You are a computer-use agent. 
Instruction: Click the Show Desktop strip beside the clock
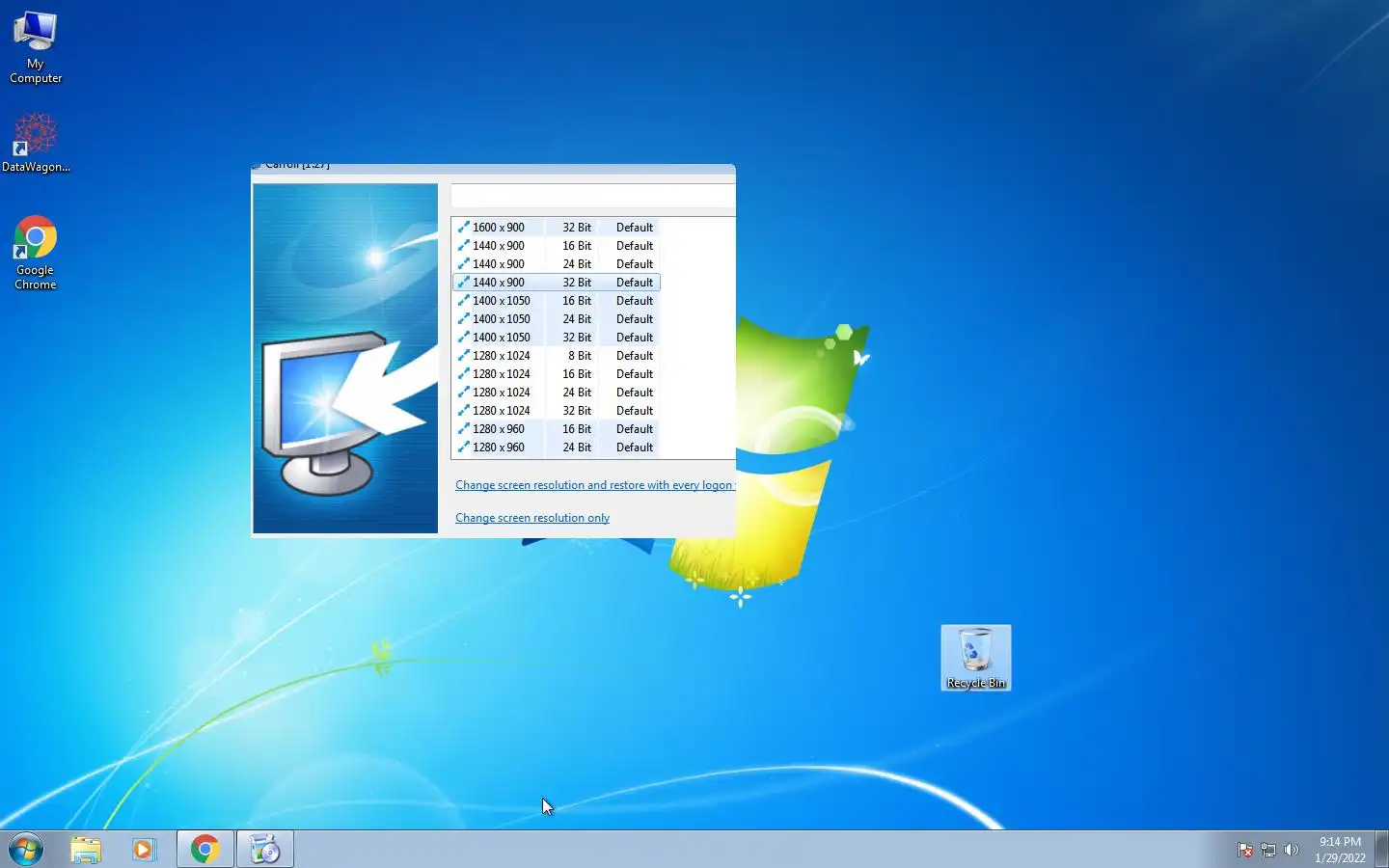(1381, 850)
